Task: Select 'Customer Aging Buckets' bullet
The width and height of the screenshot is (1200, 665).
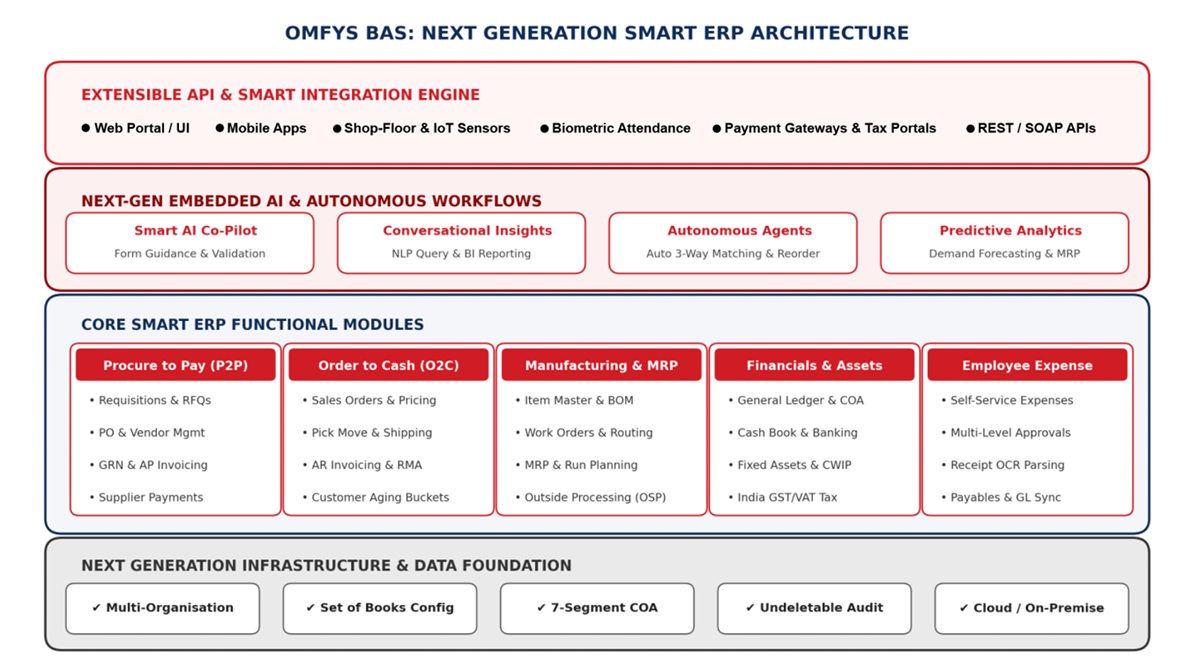Action: click(x=375, y=497)
